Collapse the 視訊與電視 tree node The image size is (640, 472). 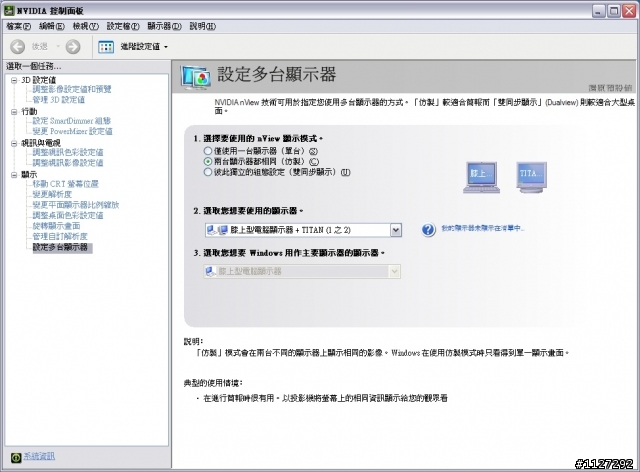click(x=14, y=143)
